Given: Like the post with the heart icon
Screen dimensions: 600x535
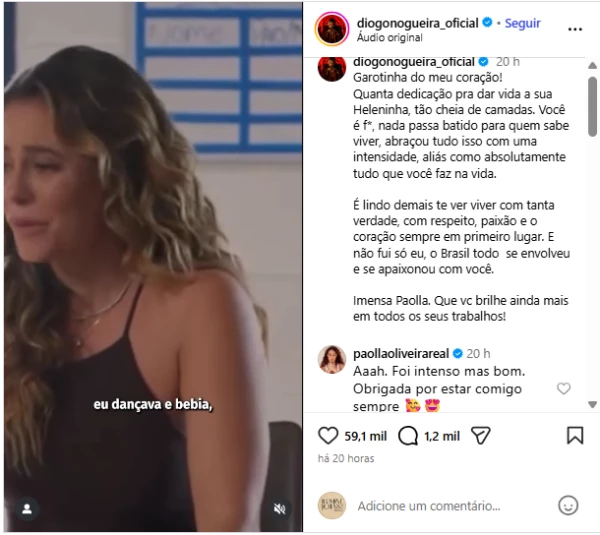Looking at the screenshot, I should pyautogui.click(x=328, y=436).
